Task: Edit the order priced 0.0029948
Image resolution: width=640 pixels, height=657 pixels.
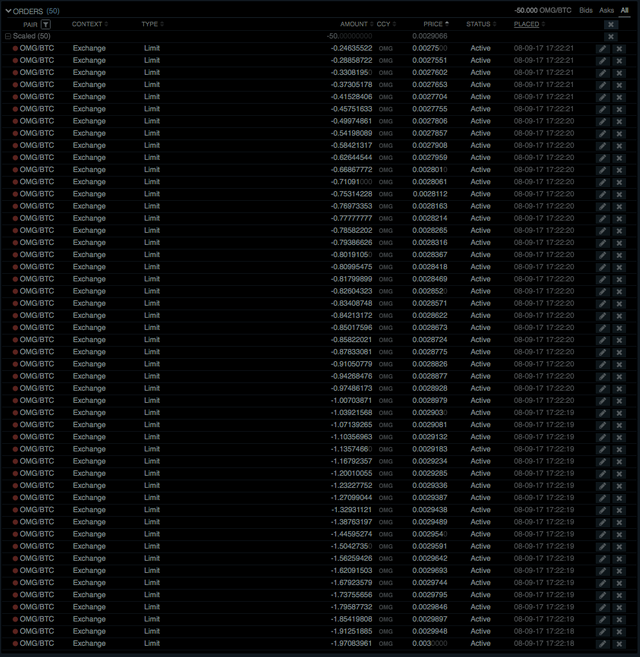Action: [x=602, y=632]
